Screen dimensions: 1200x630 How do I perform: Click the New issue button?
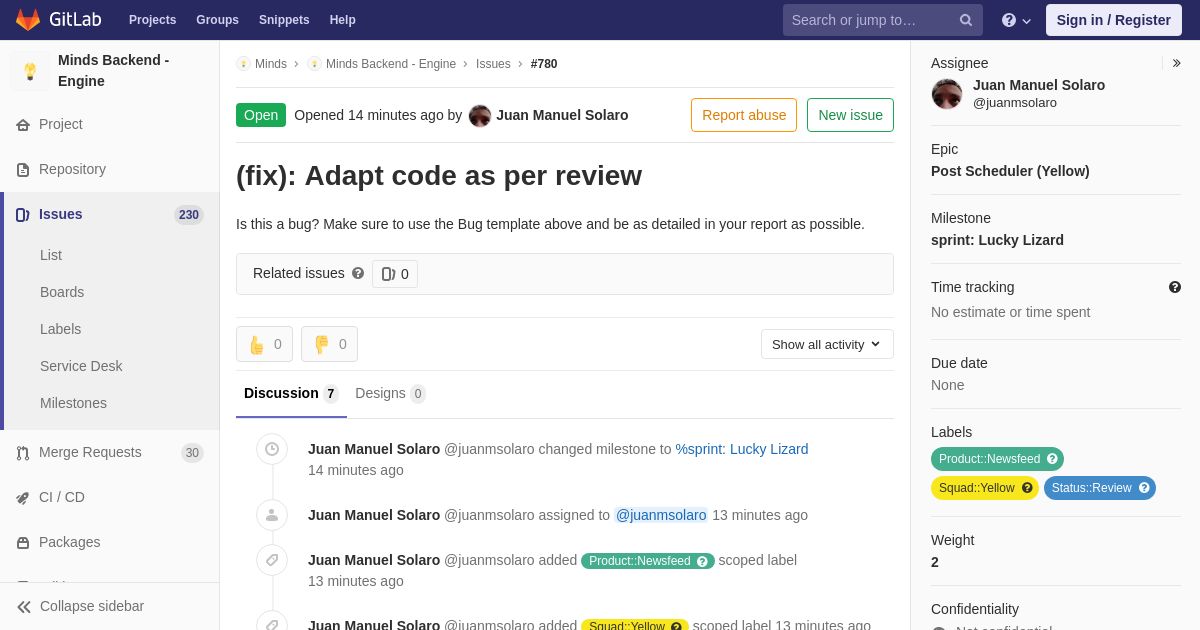pos(850,115)
